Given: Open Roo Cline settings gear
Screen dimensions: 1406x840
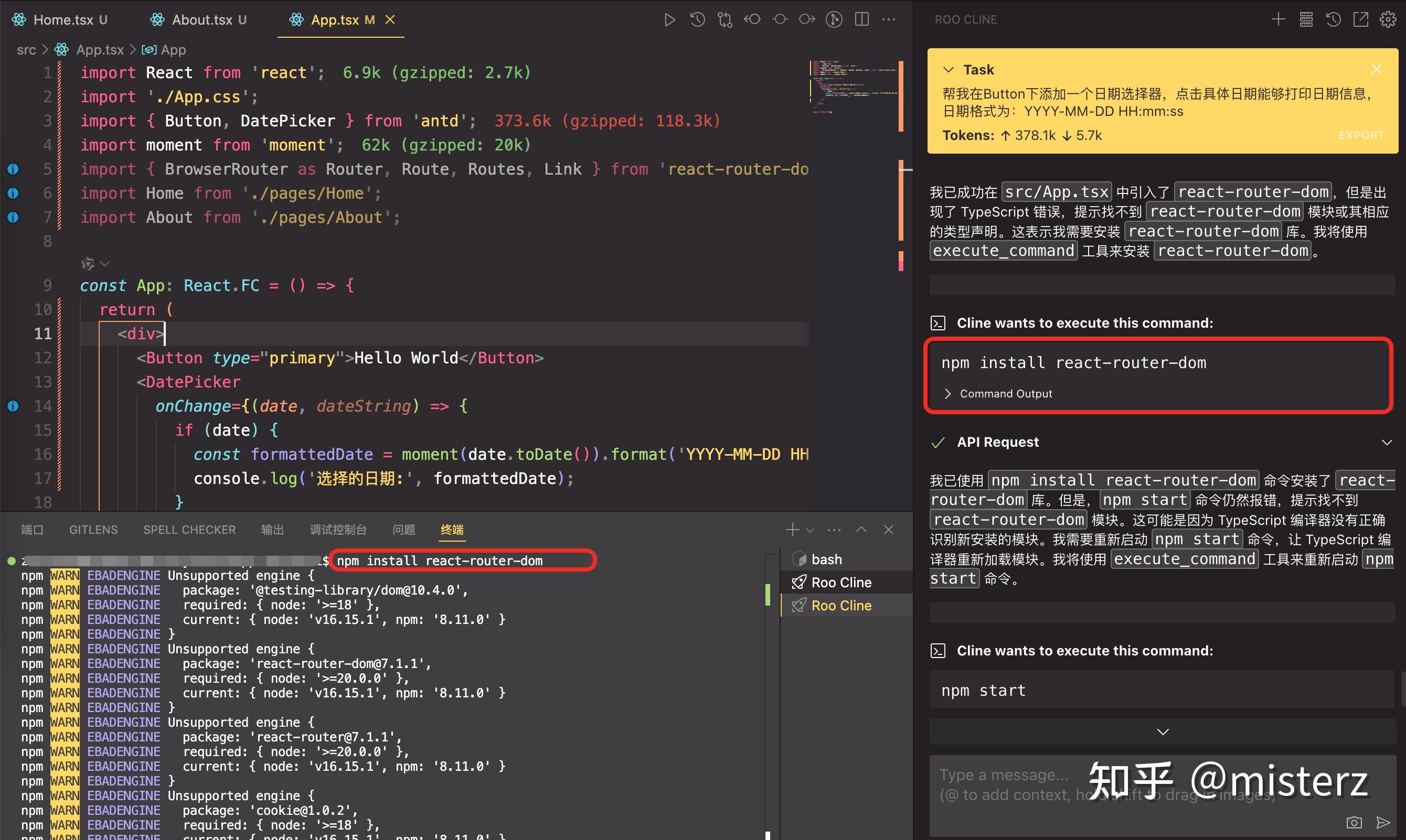Looking at the screenshot, I should pos(1388,19).
